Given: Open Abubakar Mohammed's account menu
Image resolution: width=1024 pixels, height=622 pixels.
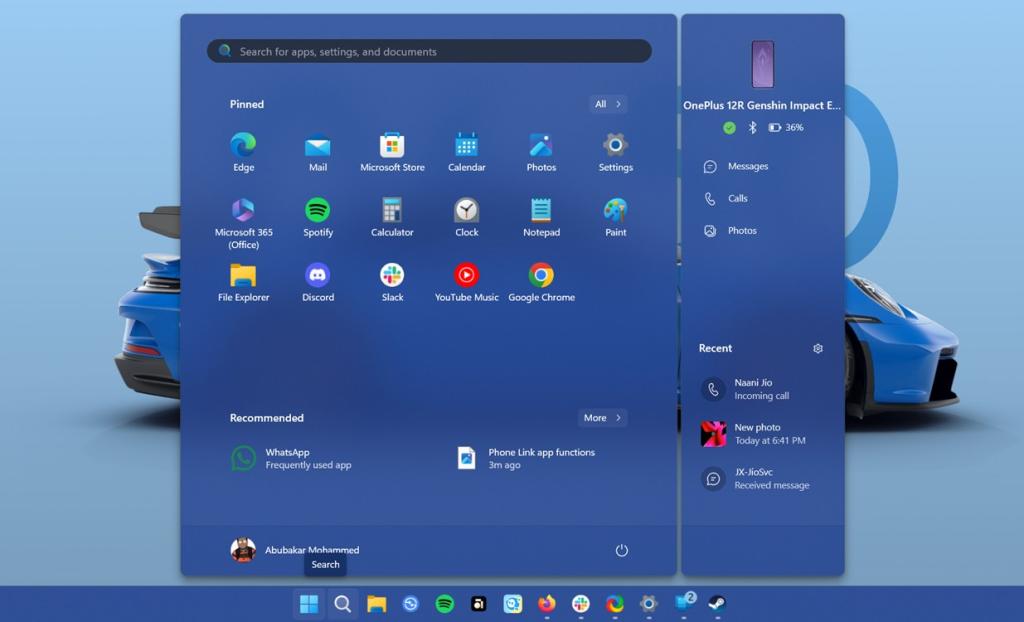Looking at the screenshot, I should (x=295, y=549).
